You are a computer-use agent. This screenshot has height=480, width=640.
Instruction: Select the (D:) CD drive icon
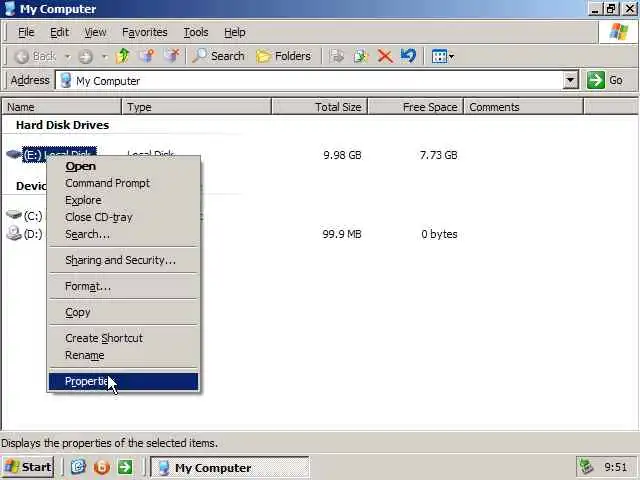14,233
